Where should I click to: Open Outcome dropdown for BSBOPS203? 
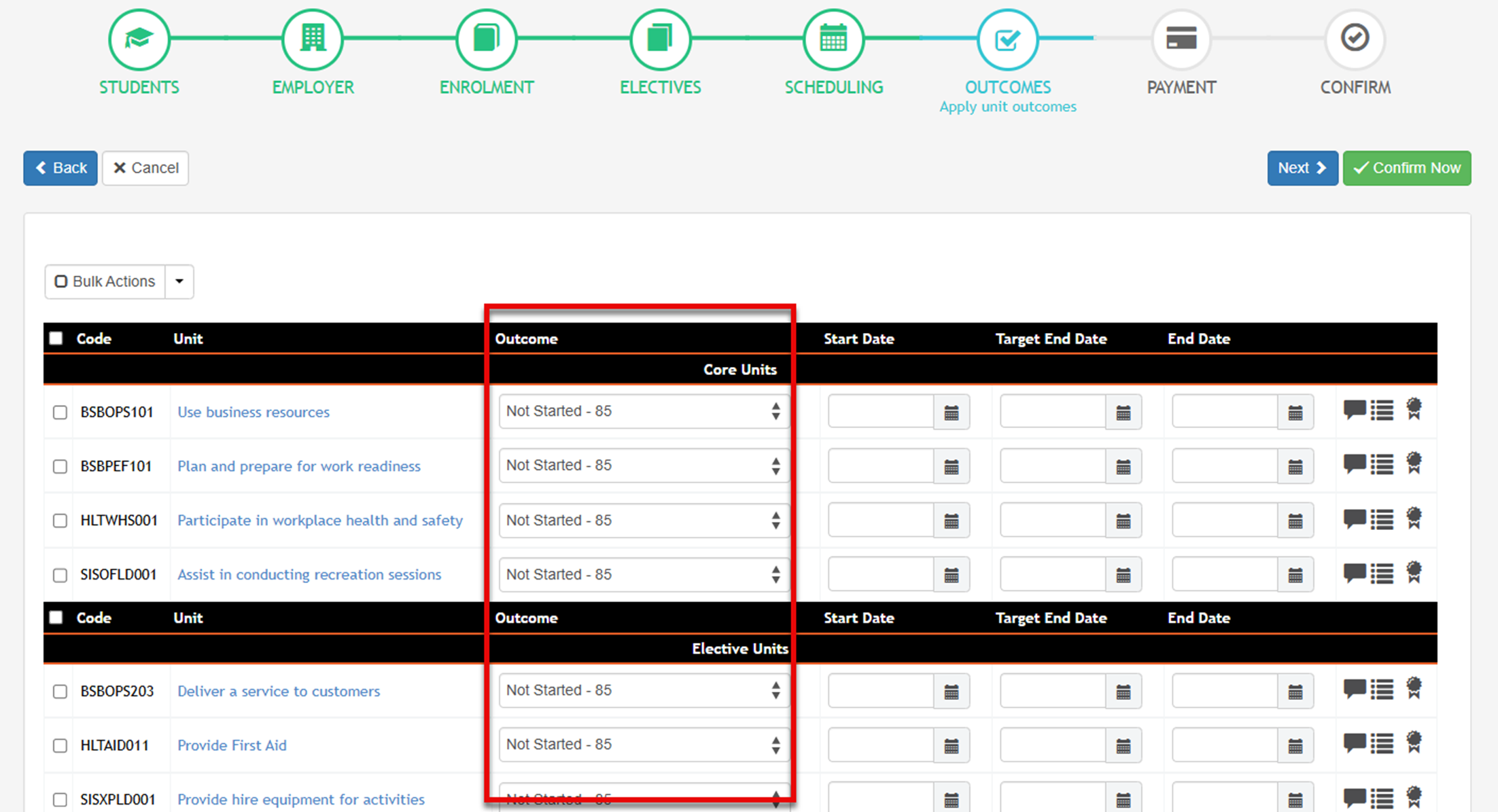click(644, 690)
